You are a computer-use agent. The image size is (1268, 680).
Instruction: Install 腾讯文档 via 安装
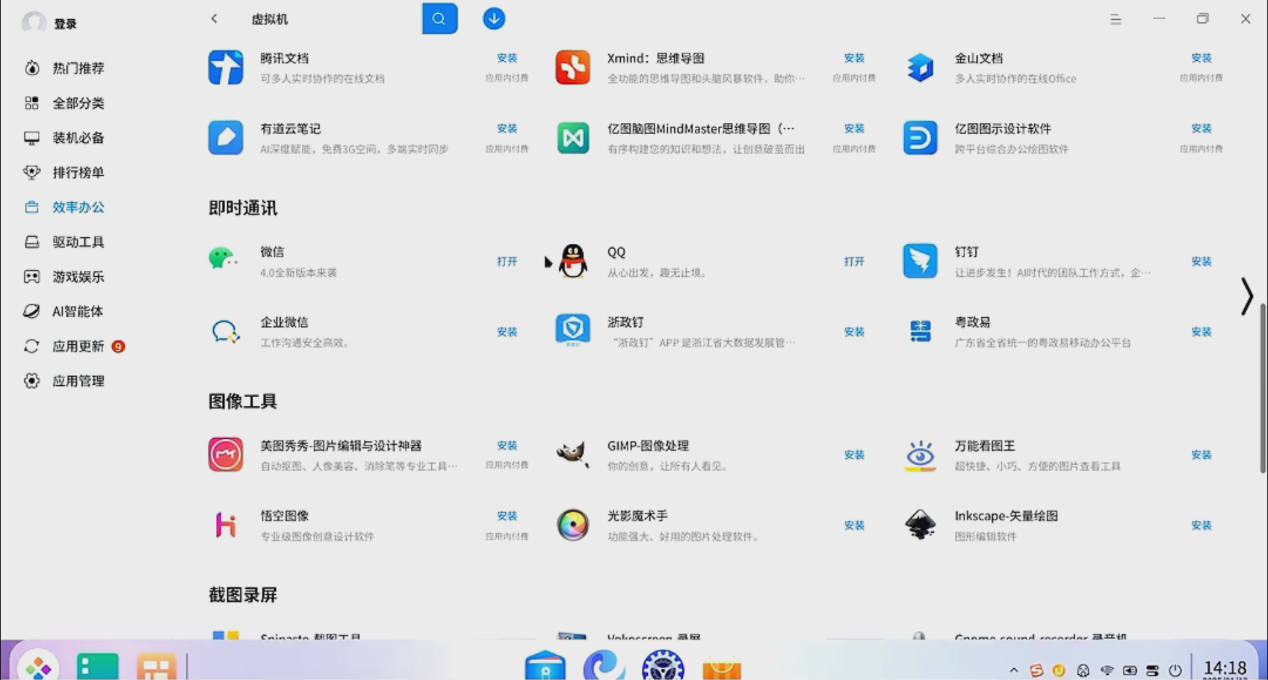coord(507,58)
